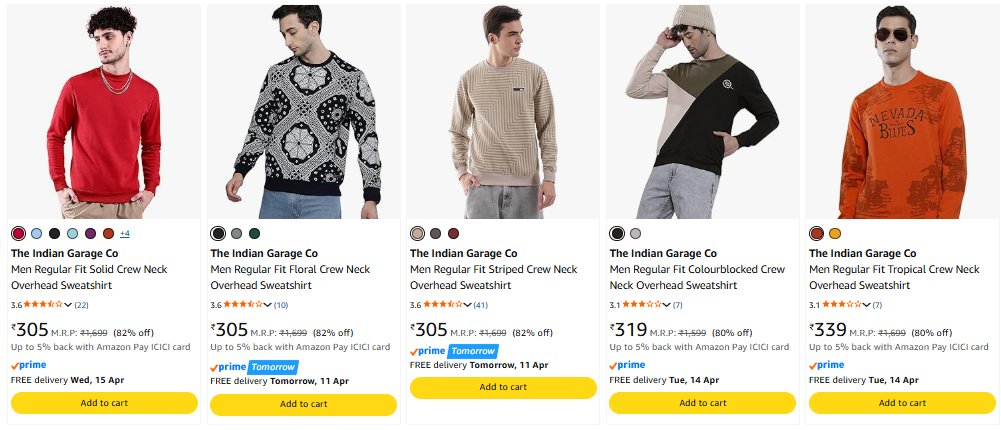Screen dimensions: 1001x430
Task: Select the grey swatch on the Colourblocked sweatshirt
Action: [x=635, y=233]
